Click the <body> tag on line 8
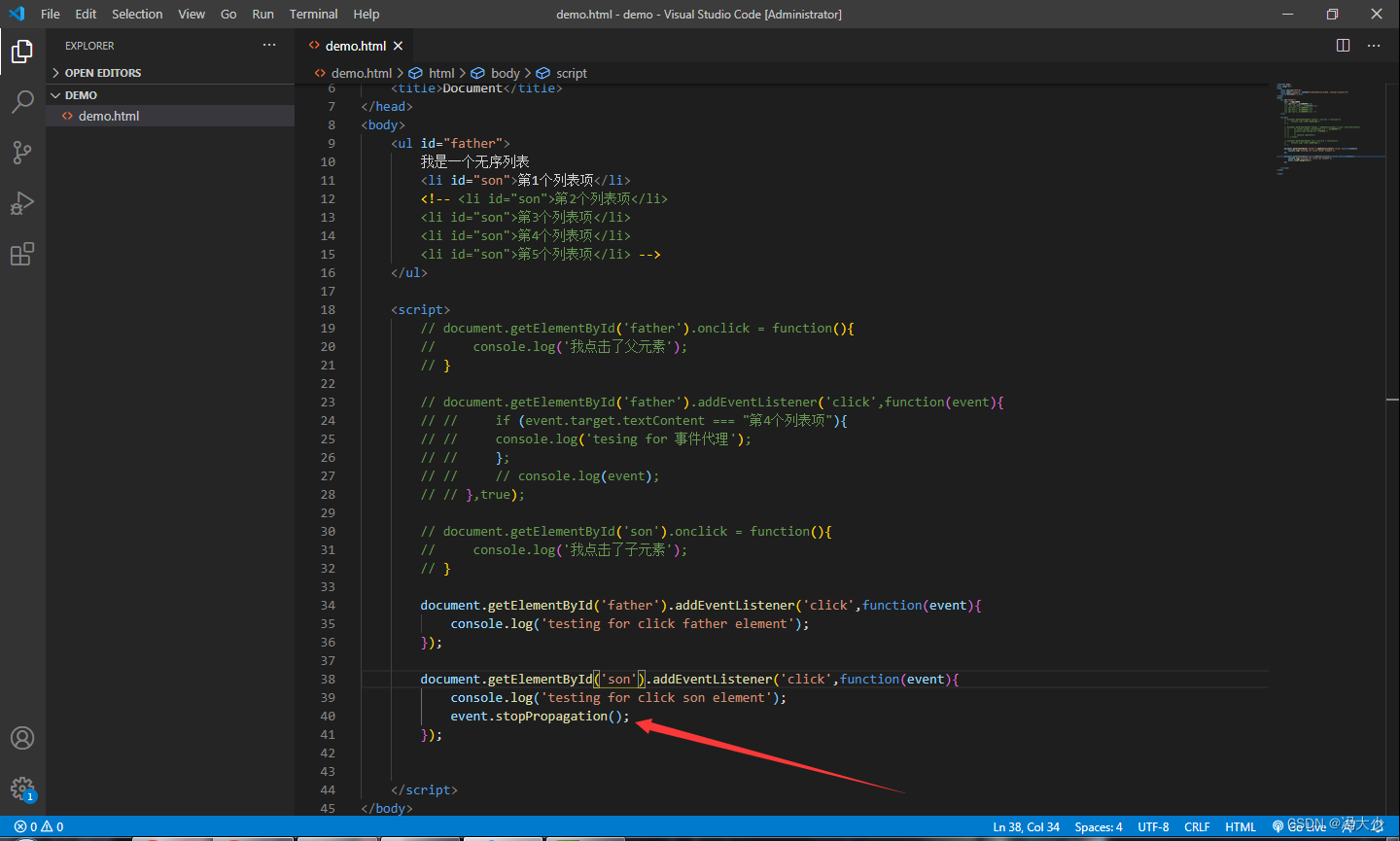 [383, 125]
